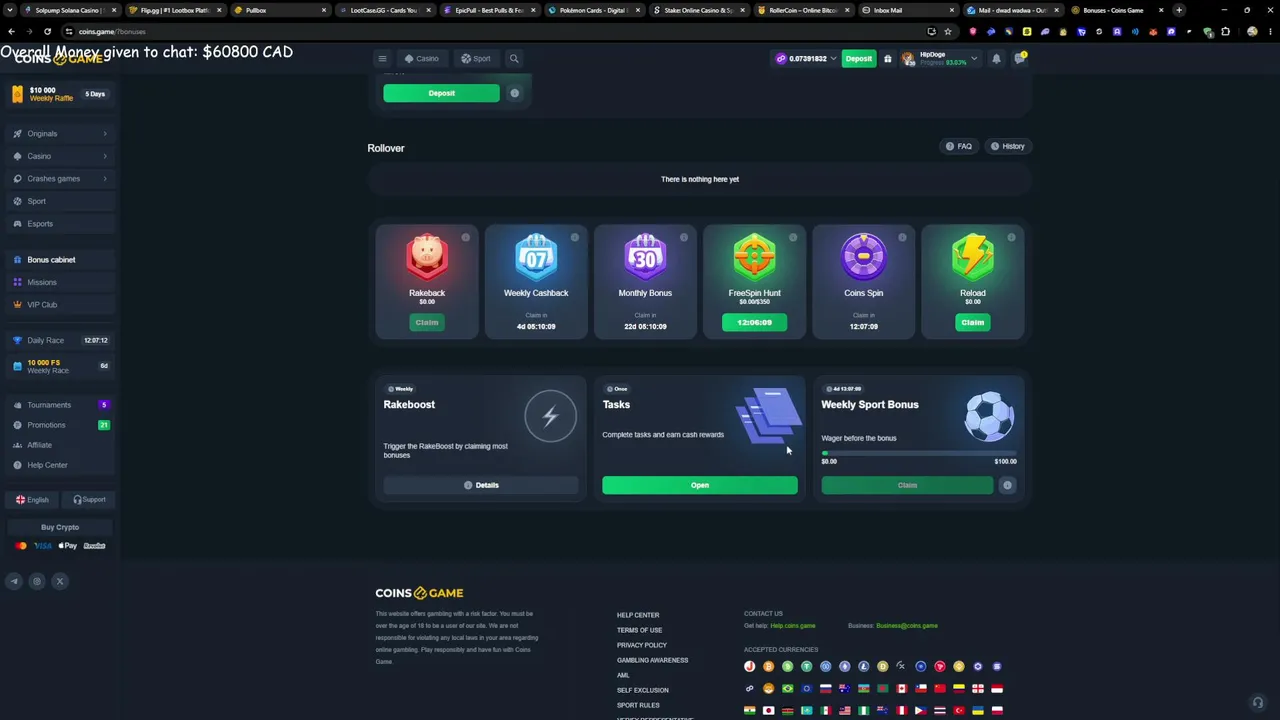Change language from English
Viewport: 1280px width, 720px height.
(x=32, y=500)
